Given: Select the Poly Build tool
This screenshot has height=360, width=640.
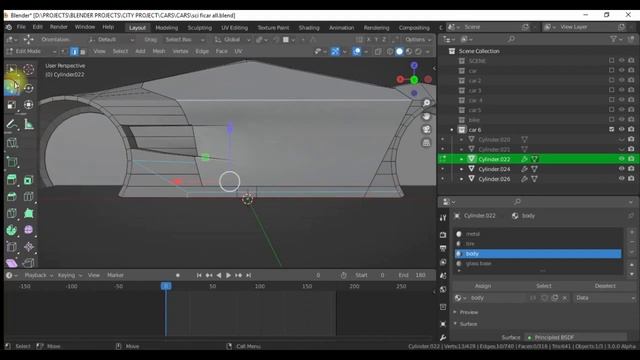Looking at the screenshot, I should 29,213.
